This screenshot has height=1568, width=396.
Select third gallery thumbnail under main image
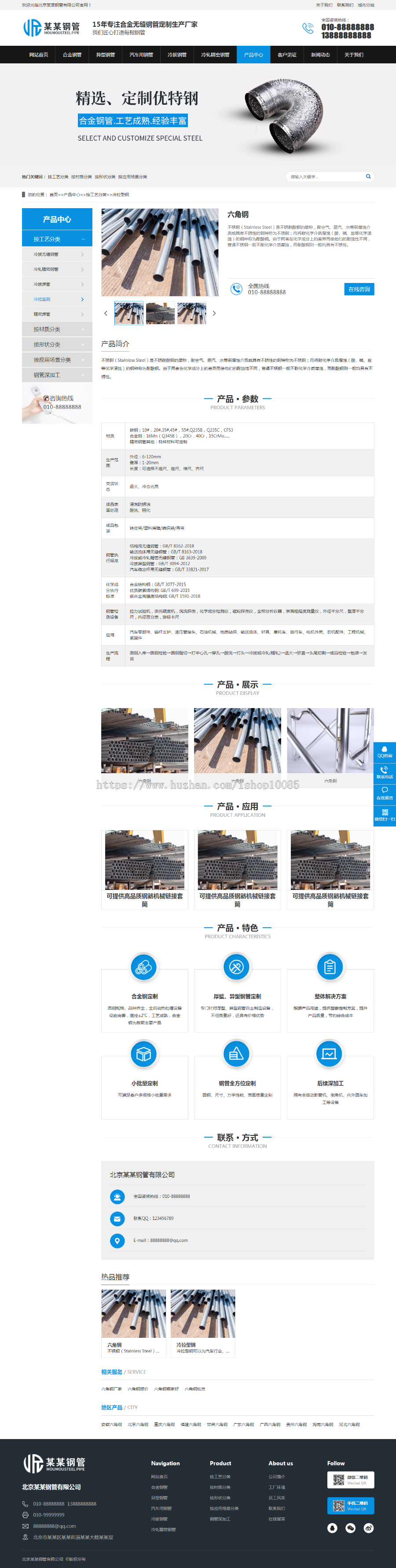191,313
